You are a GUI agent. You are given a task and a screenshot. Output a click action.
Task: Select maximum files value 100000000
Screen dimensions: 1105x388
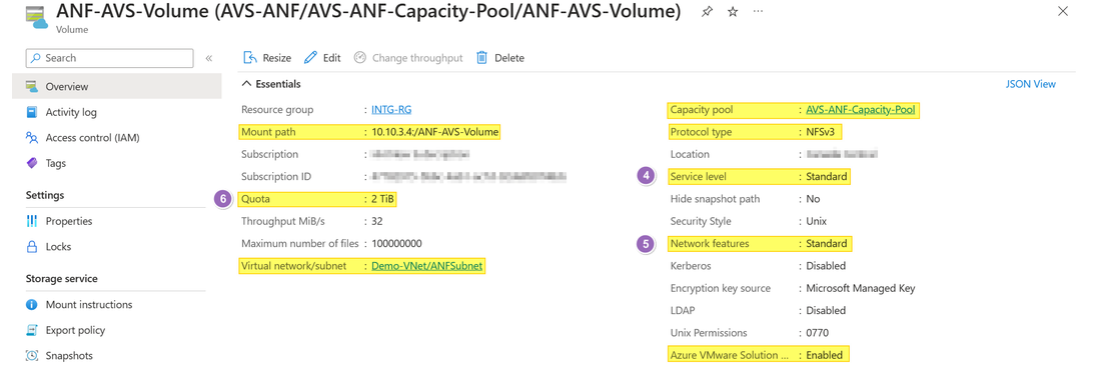point(397,244)
